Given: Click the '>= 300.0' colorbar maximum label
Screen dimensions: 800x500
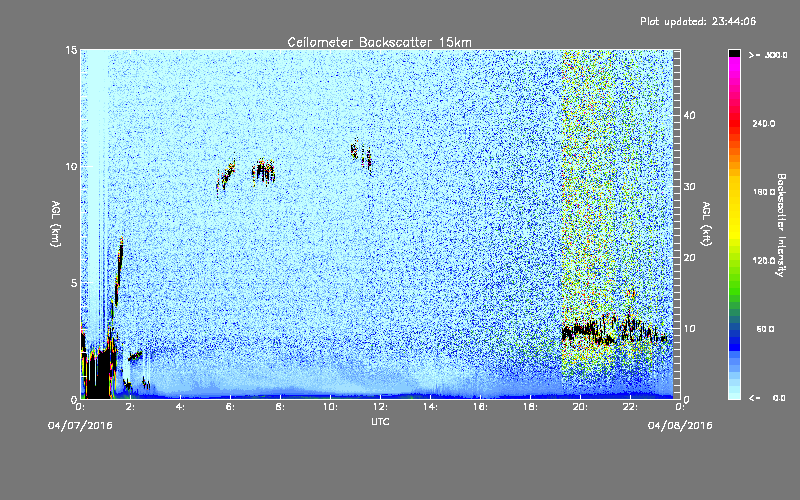Looking at the screenshot, I should (x=768, y=55).
